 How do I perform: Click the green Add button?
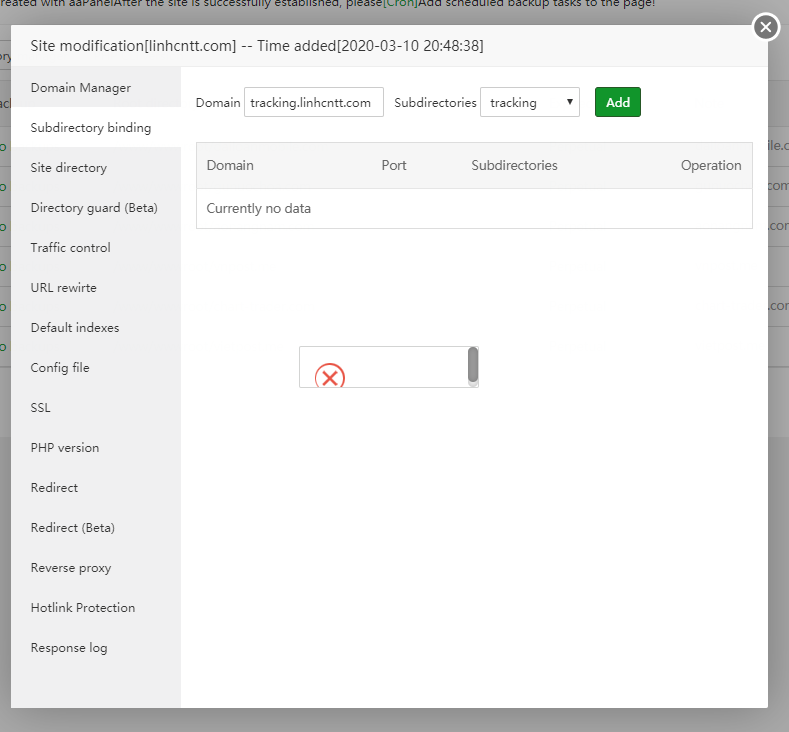point(617,102)
